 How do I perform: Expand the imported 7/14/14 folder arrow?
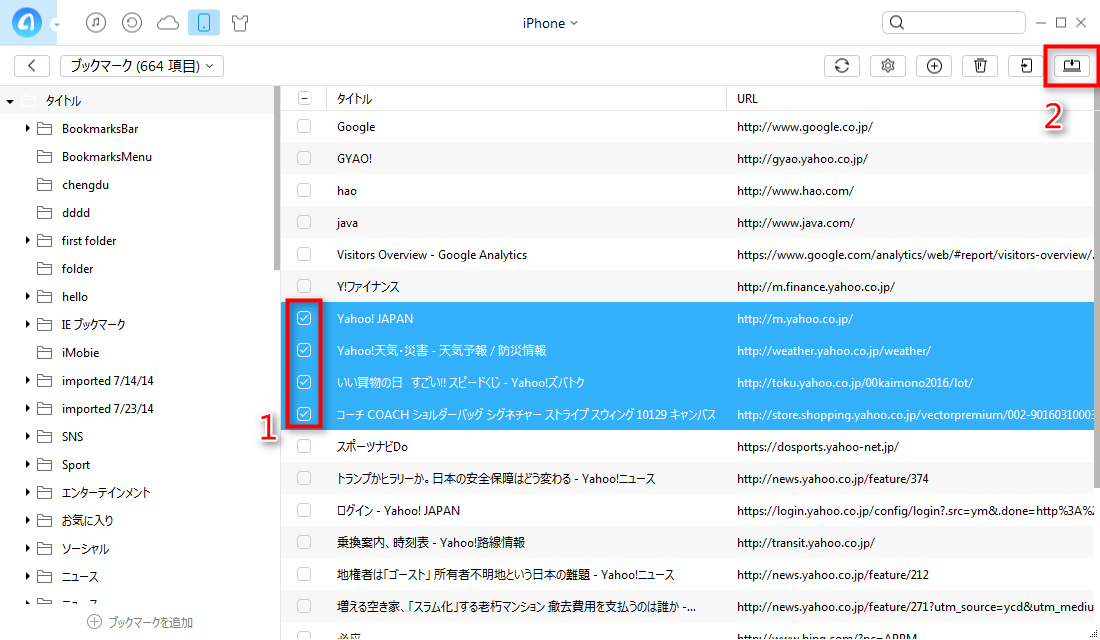[27, 380]
